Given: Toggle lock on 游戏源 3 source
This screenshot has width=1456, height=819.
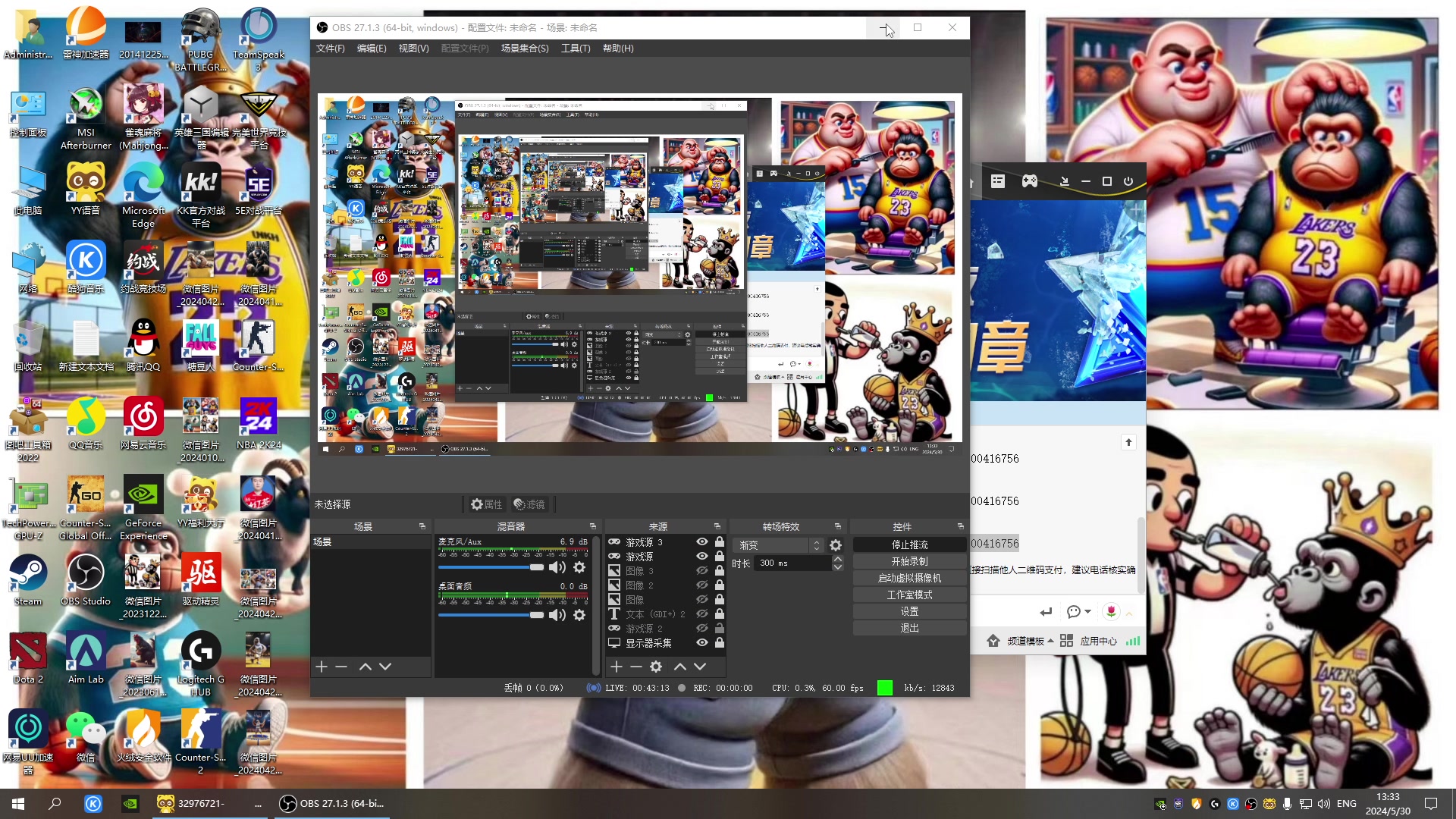Looking at the screenshot, I should pos(720,542).
